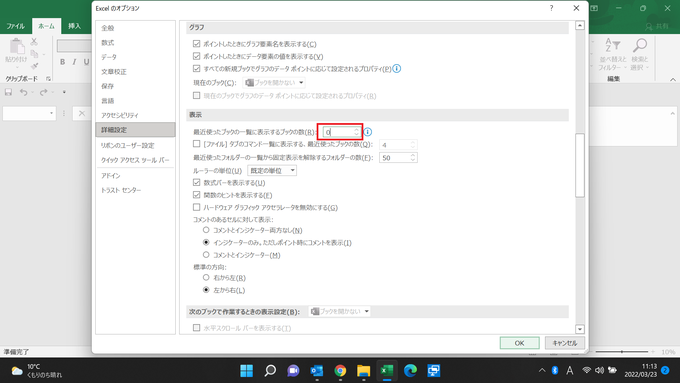Image resolution: width=680 pixels, height=383 pixels.
Task: Toggle show data point values on hover checkbox
Action: click(x=196, y=56)
